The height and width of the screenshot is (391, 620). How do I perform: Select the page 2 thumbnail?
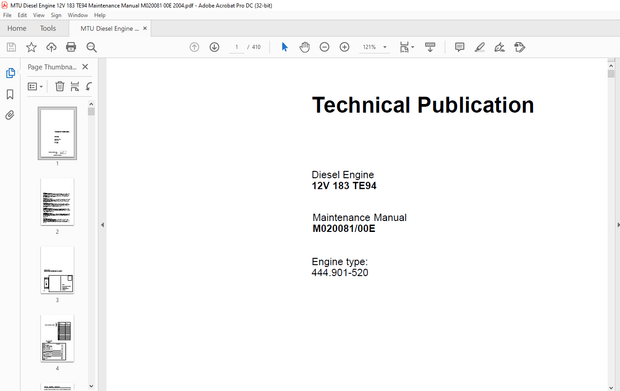point(57,202)
